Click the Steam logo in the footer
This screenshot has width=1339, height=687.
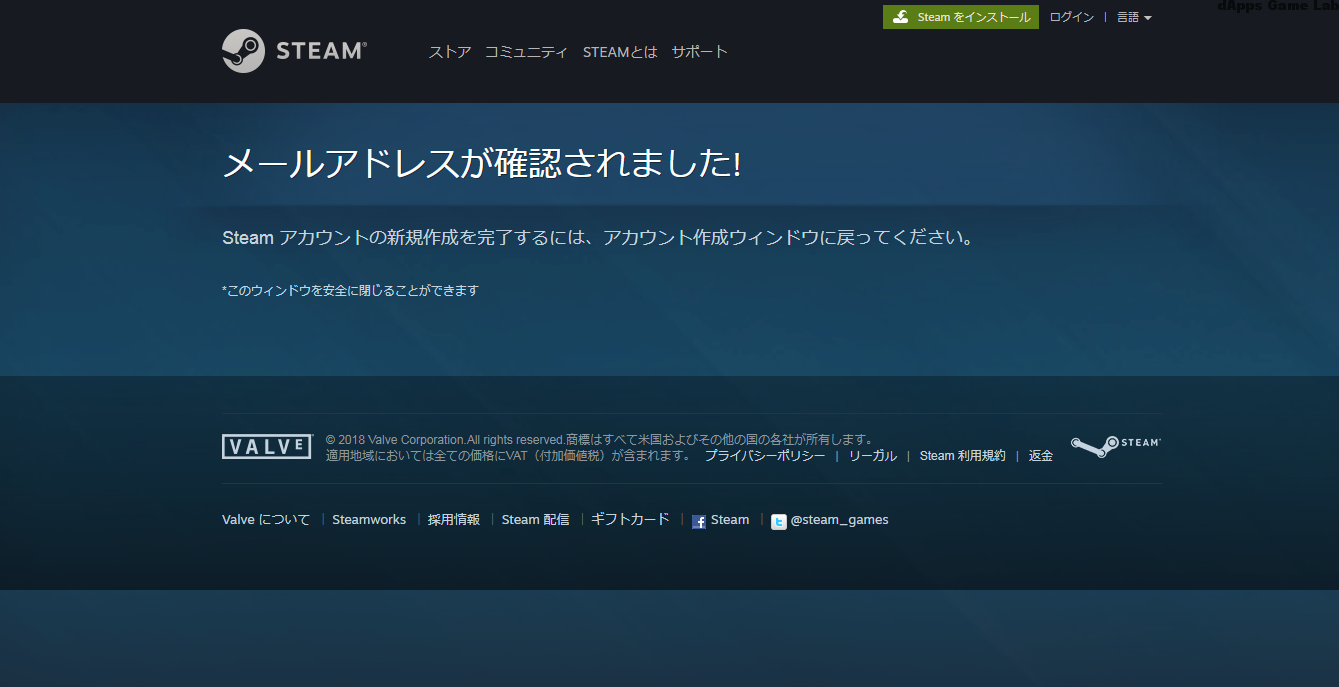[x=1116, y=446]
